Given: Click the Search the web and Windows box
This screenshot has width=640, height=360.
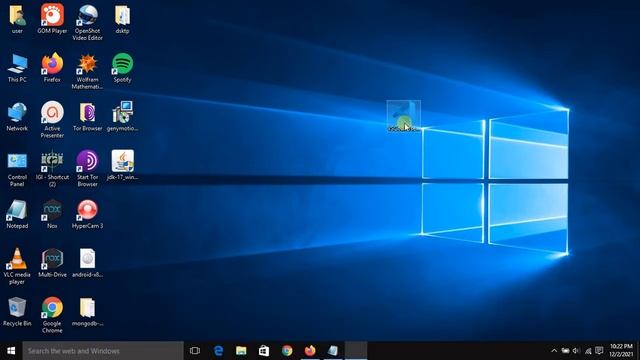Looking at the screenshot, I should [103, 351].
